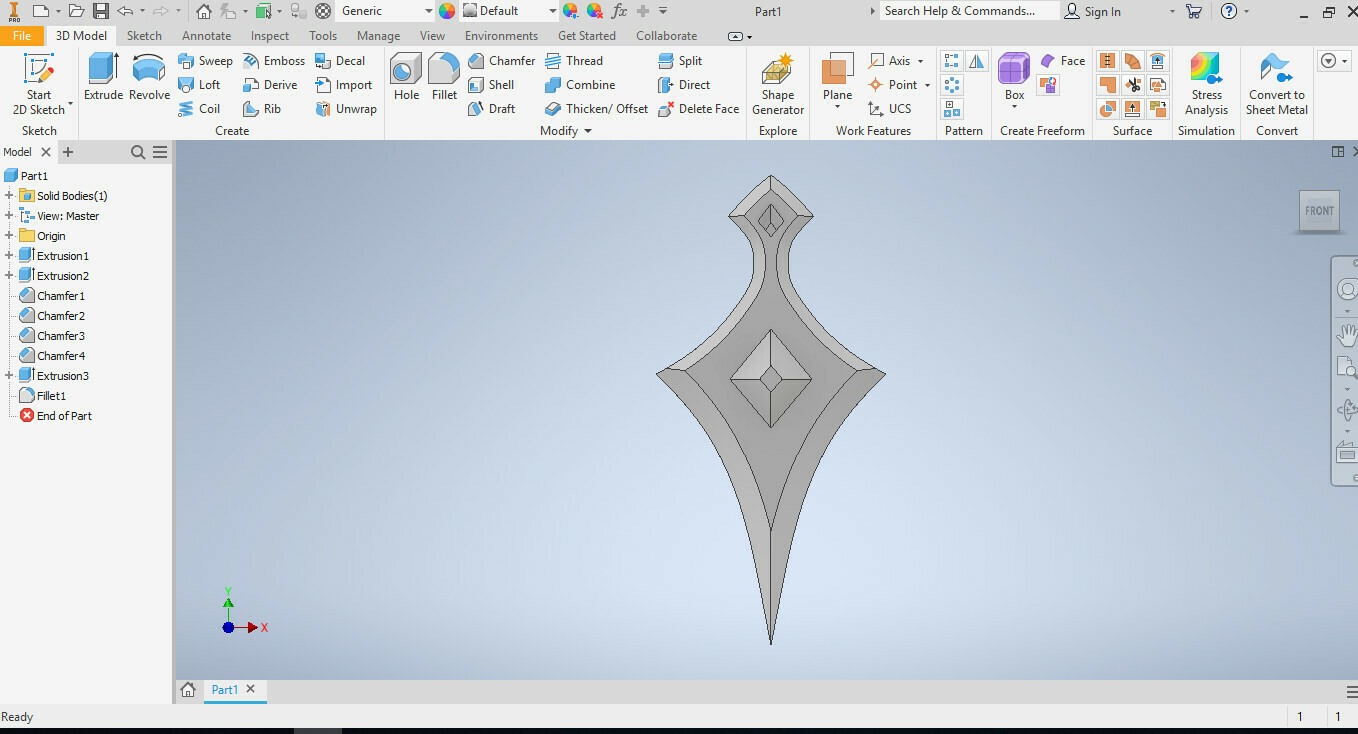1358x734 pixels.
Task: Select Fillet1 in the model tree
Action: [x=51, y=396]
